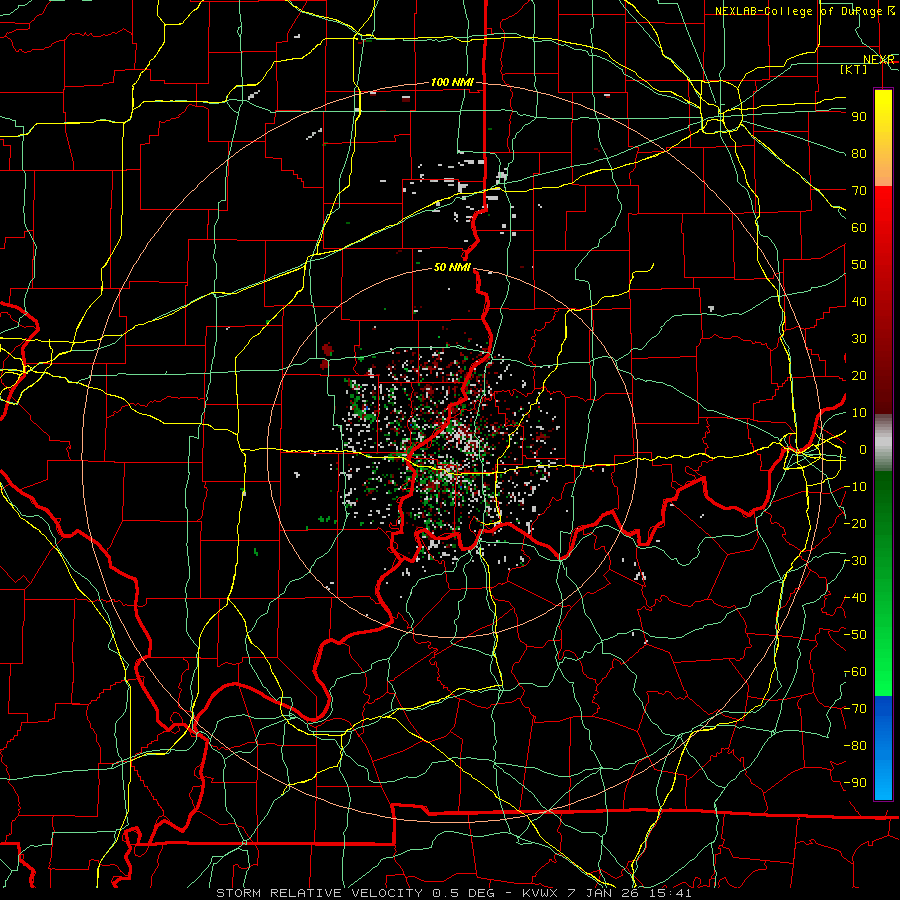Click the positive 40 knot scale label

[x=859, y=301]
